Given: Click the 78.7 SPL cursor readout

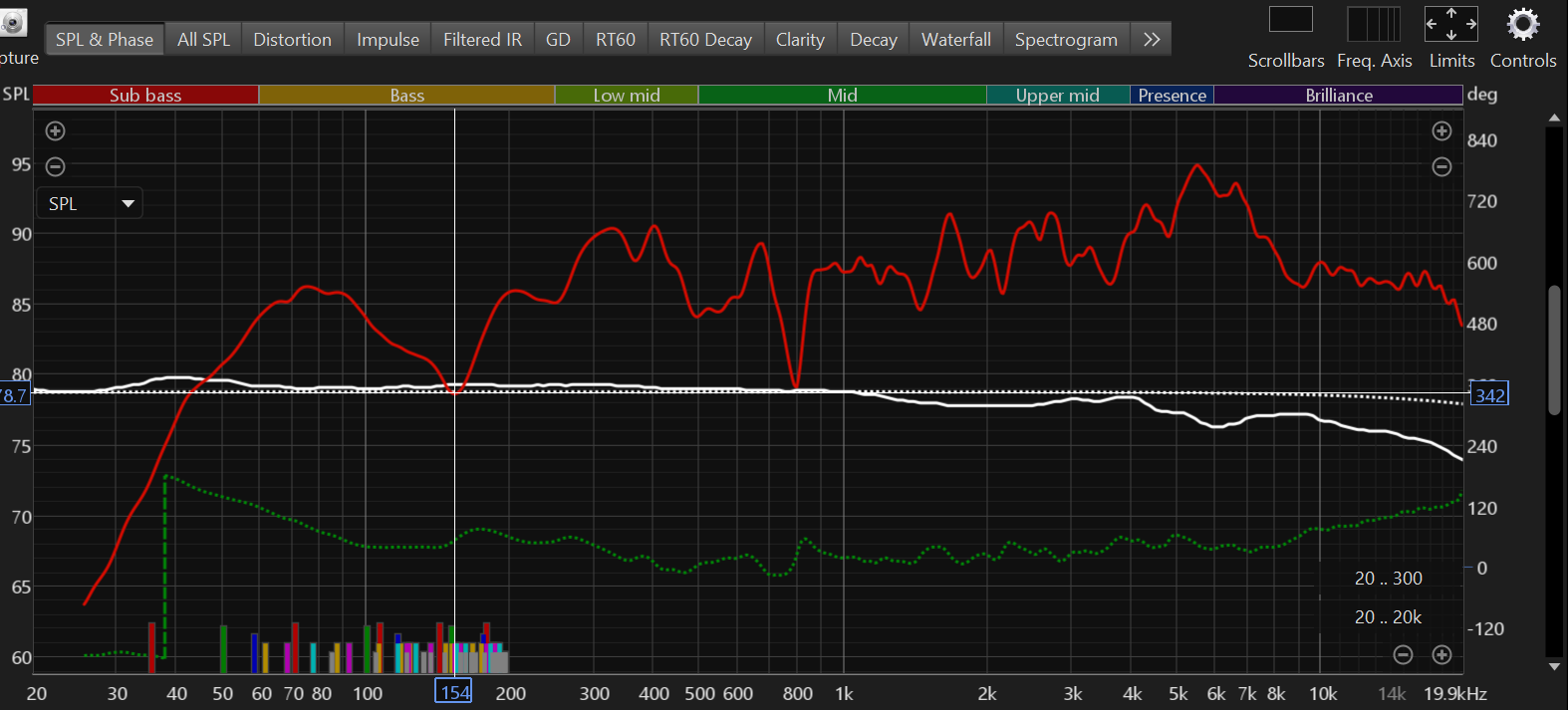Looking at the screenshot, I should (14, 395).
